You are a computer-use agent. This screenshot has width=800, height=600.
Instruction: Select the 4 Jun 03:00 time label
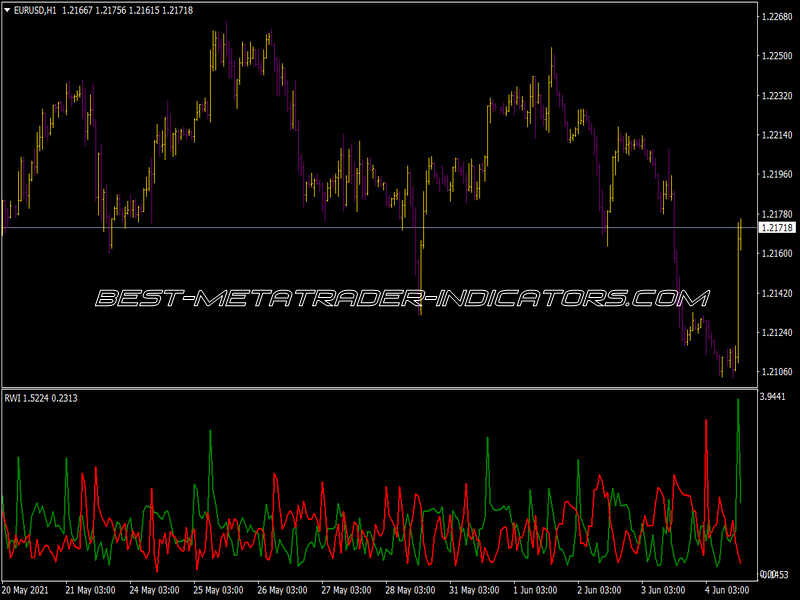[727, 590]
